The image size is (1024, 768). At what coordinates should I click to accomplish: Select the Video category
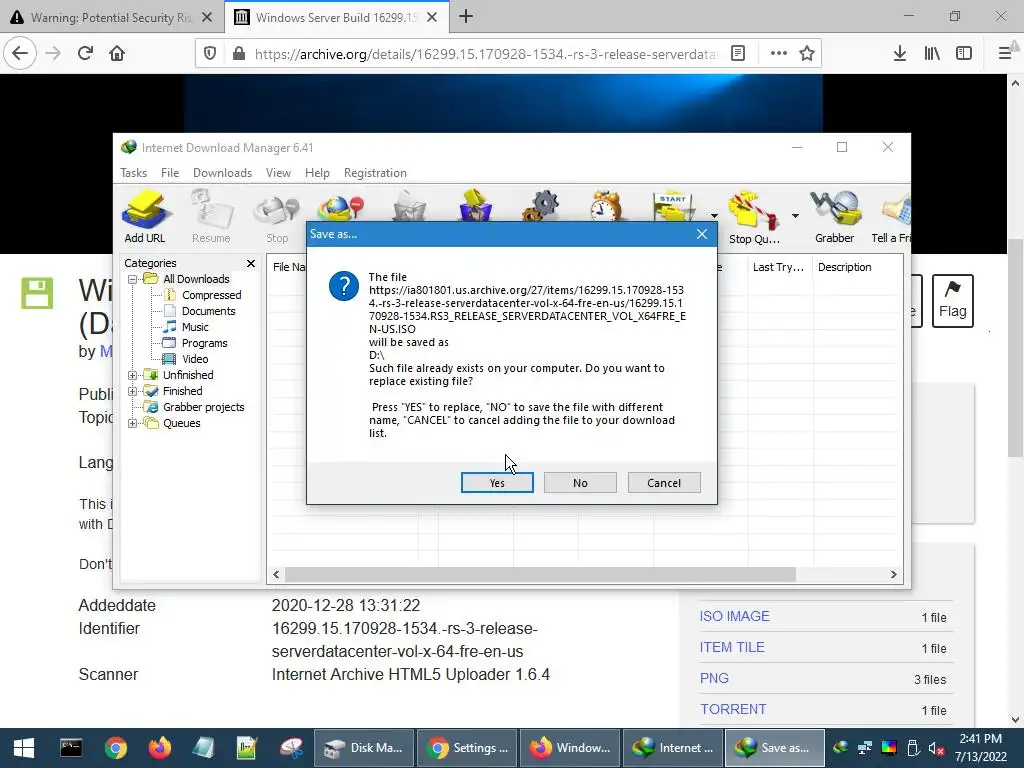coord(195,359)
